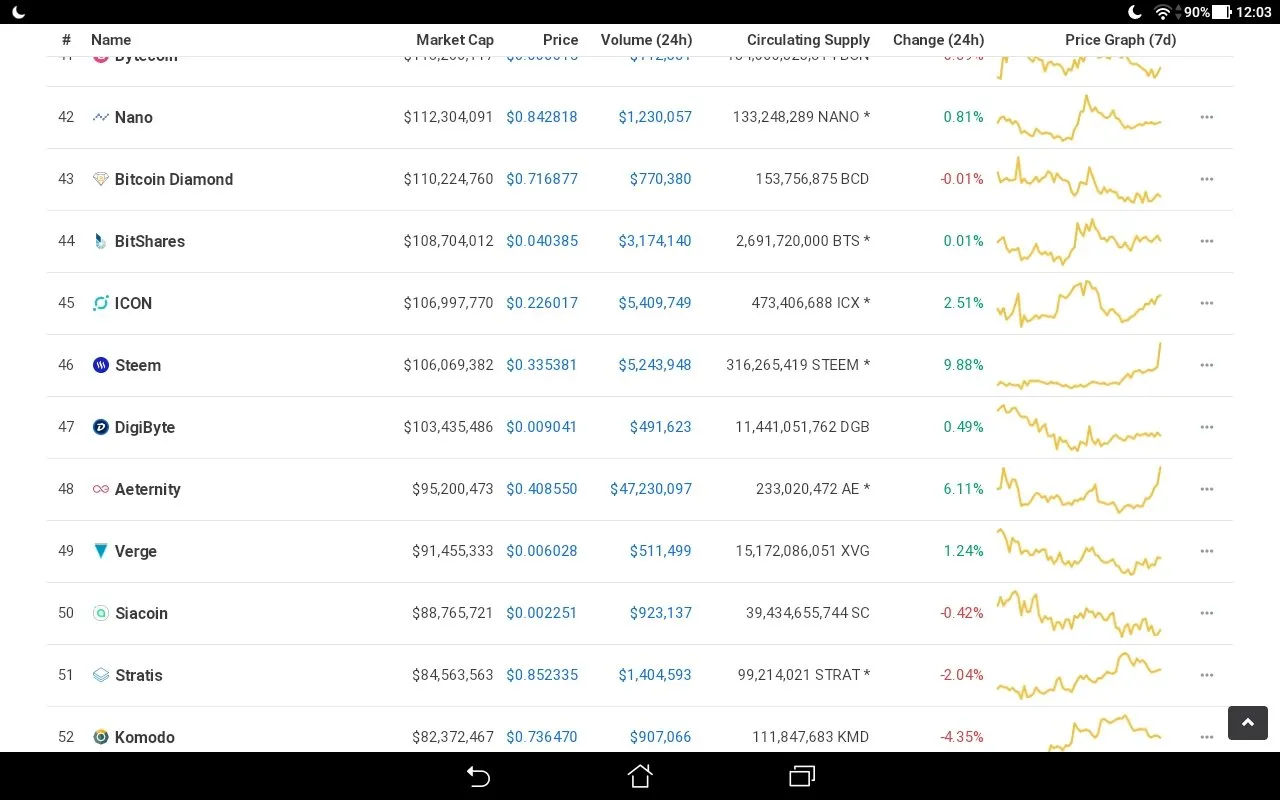The width and height of the screenshot is (1280, 800).
Task: Click the Verge logo icon
Action: (100, 551)
